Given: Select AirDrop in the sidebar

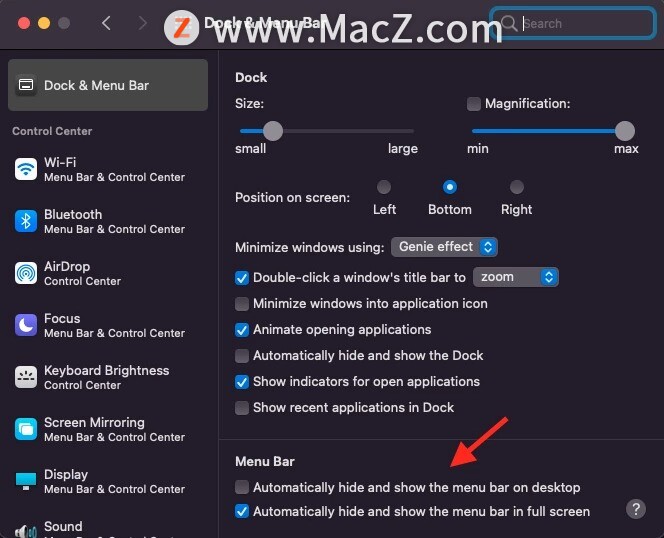Looking at the screenshot, I should click(x=108, y=273).
